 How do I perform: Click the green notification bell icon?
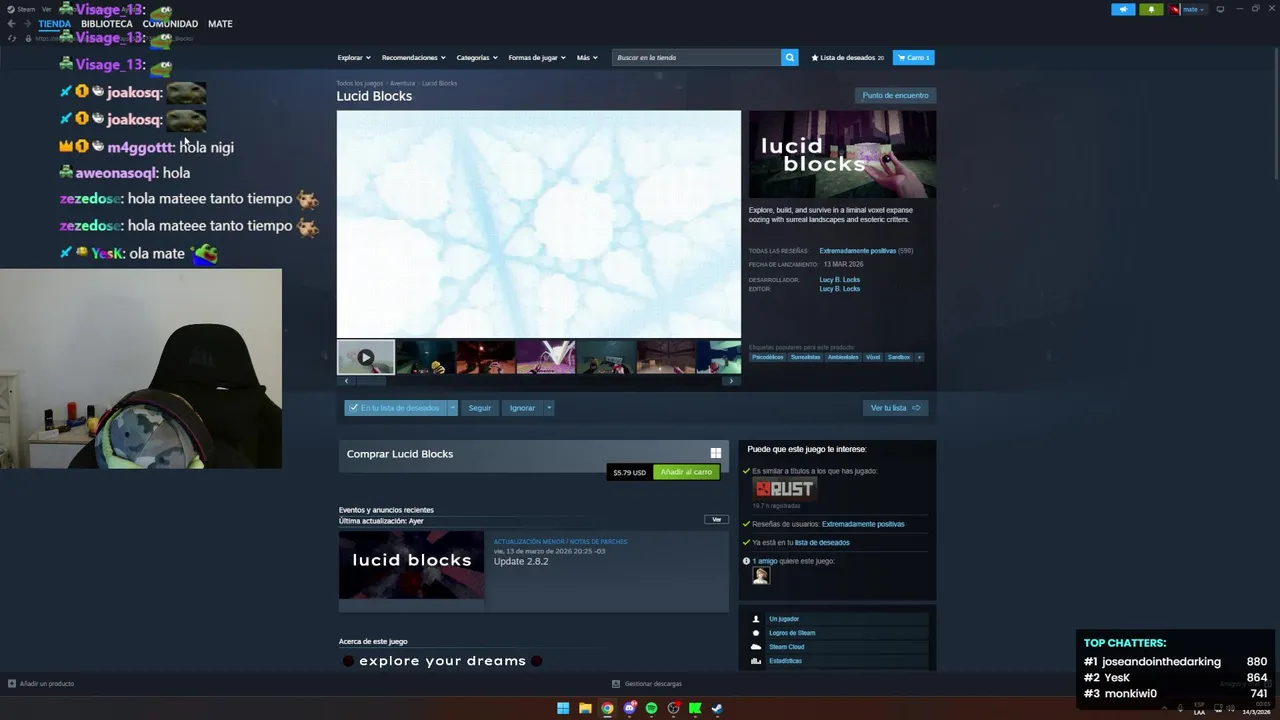[x=1151, y=9]
